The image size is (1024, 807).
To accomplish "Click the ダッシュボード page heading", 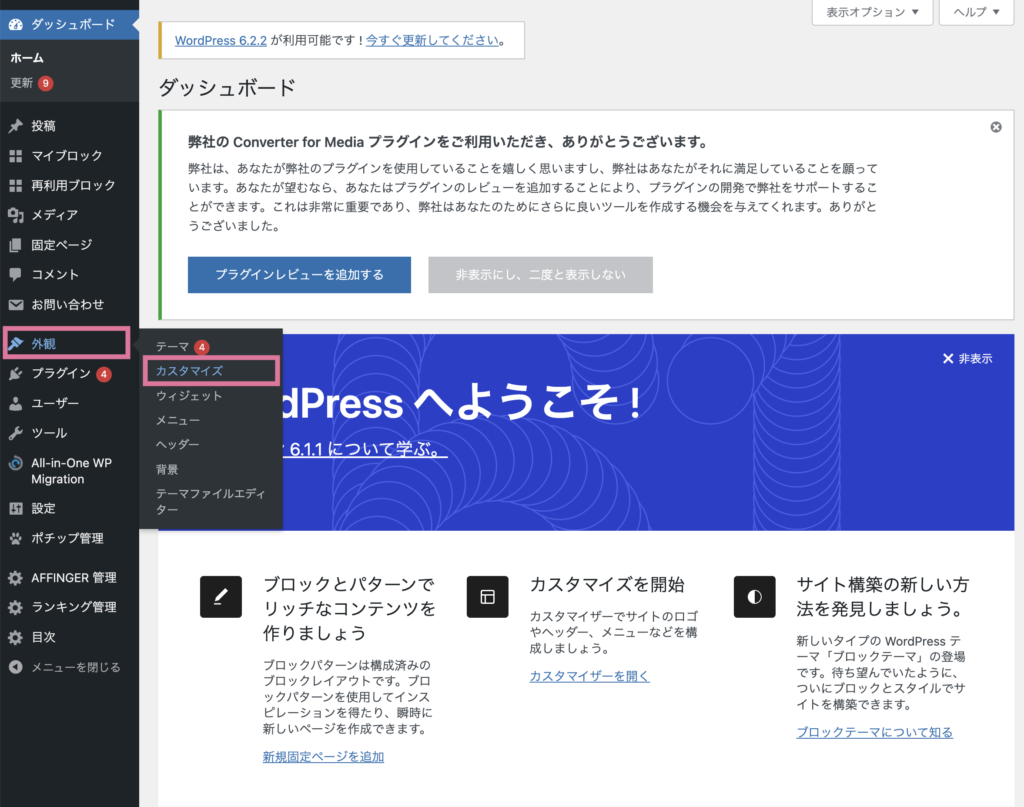I will (227, 87).
